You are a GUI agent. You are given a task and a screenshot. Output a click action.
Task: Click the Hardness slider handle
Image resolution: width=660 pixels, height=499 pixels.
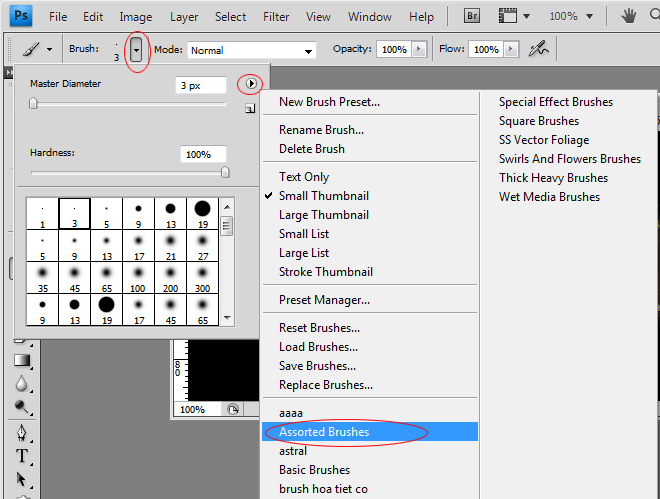point(225,172)
